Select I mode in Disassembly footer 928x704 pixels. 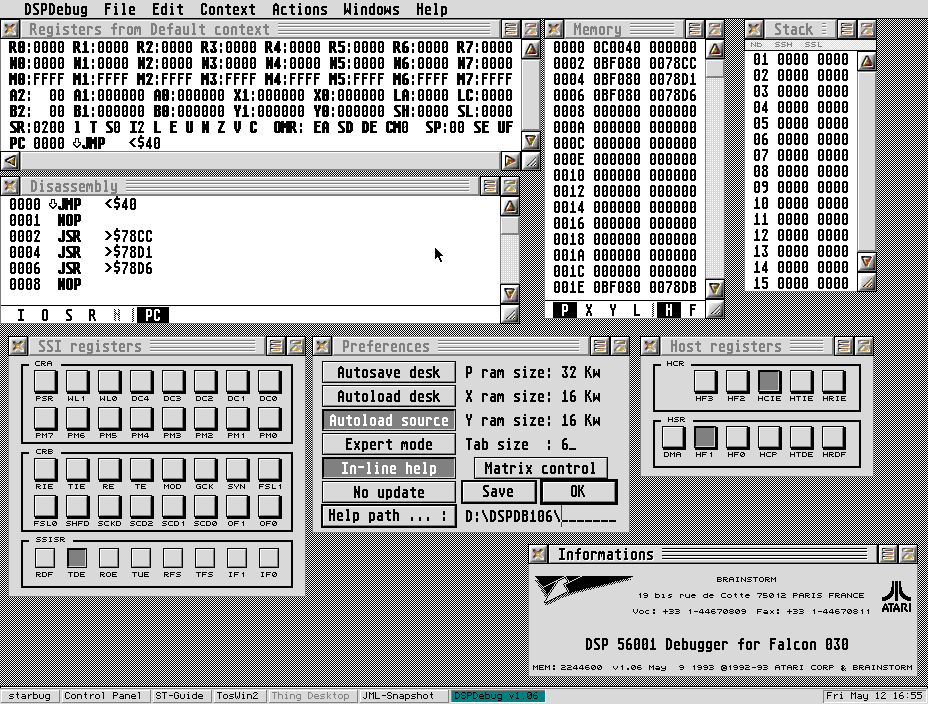(x=21, y=315)
